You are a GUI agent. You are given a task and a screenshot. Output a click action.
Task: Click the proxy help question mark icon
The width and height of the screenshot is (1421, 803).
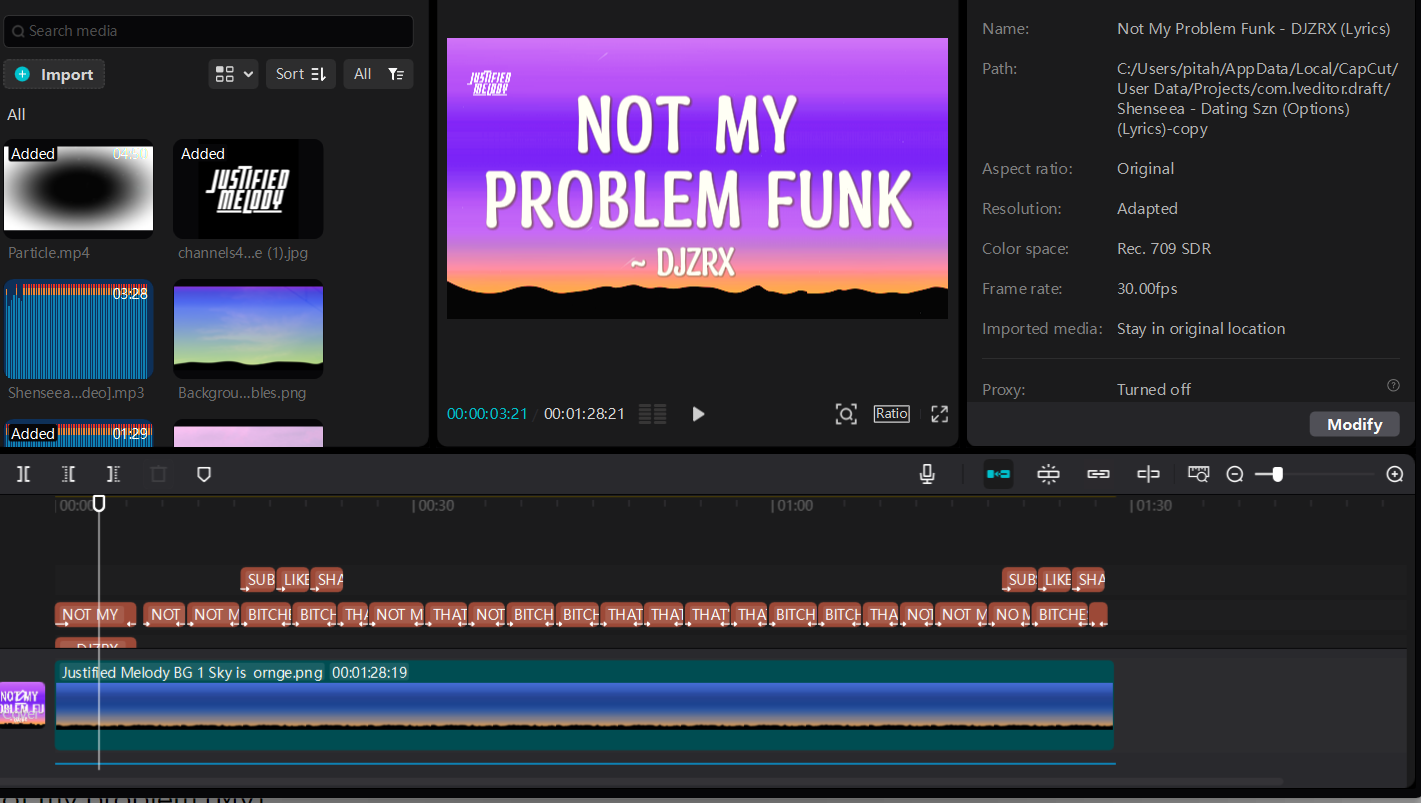tap(1393, 385)
